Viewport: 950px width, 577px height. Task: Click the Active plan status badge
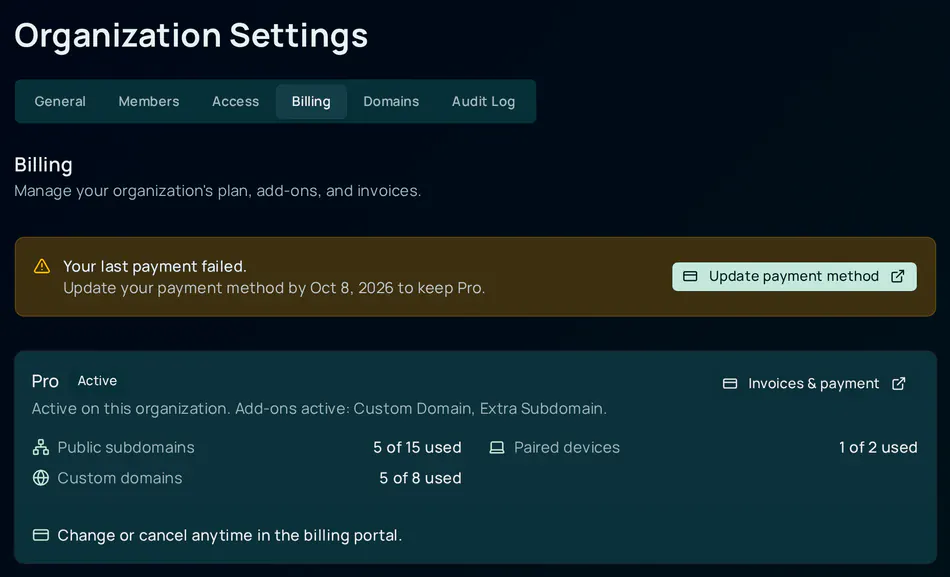98,381
